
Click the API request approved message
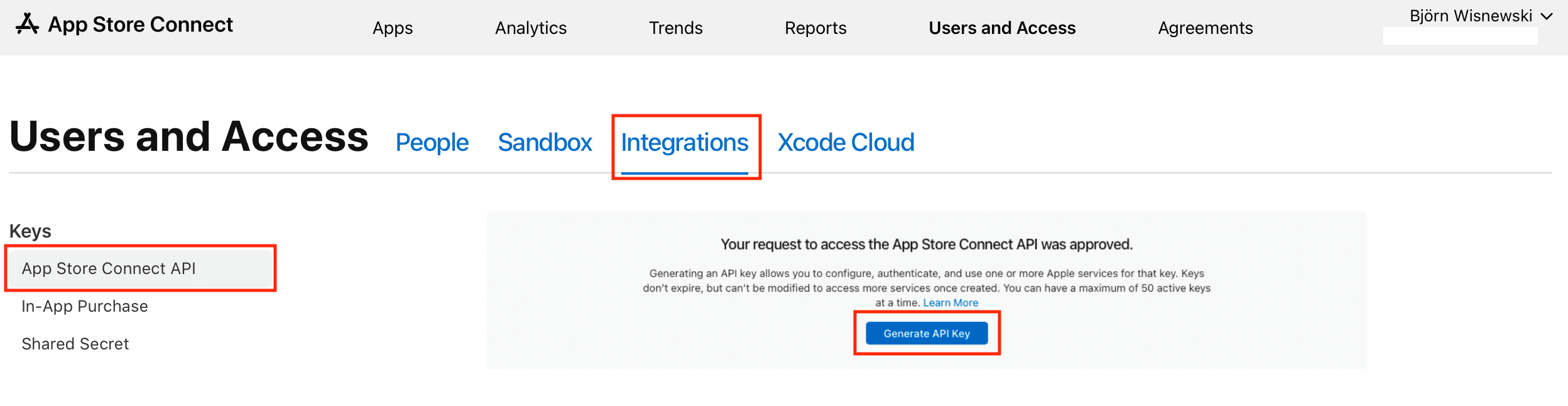[x=927, y=244]
